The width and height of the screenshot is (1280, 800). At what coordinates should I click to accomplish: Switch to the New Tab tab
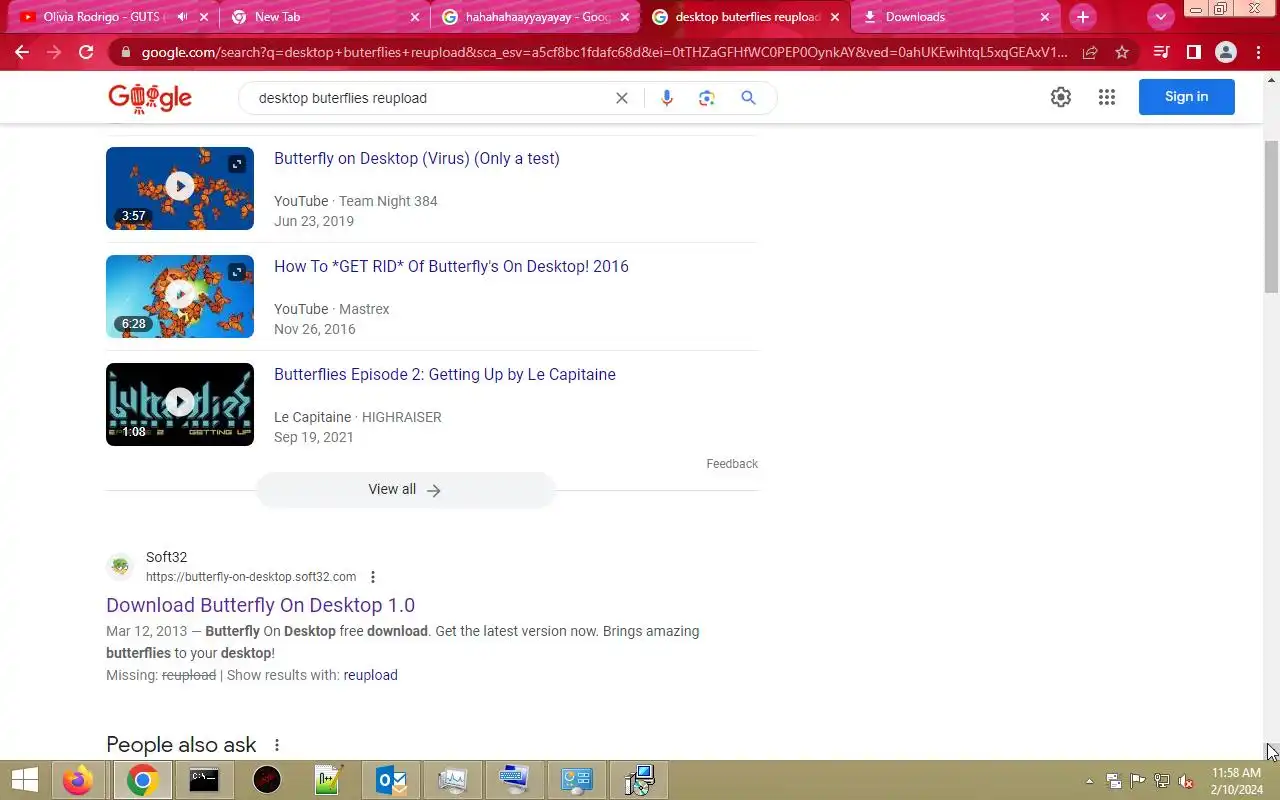point(325,17)
